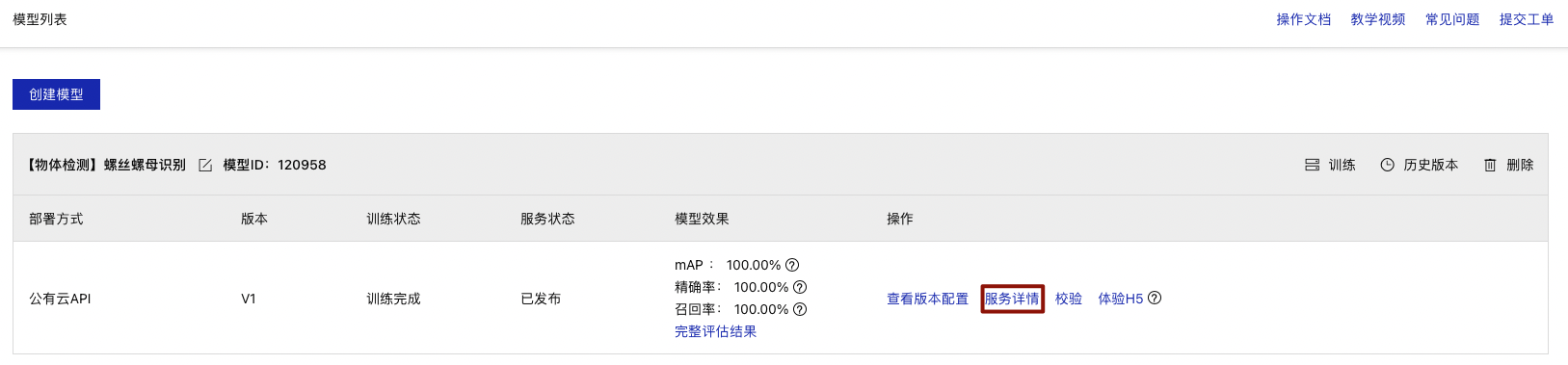Screen dimensions: 1568x365
Task: Click the 校验 link
Action: [1069, 299]
